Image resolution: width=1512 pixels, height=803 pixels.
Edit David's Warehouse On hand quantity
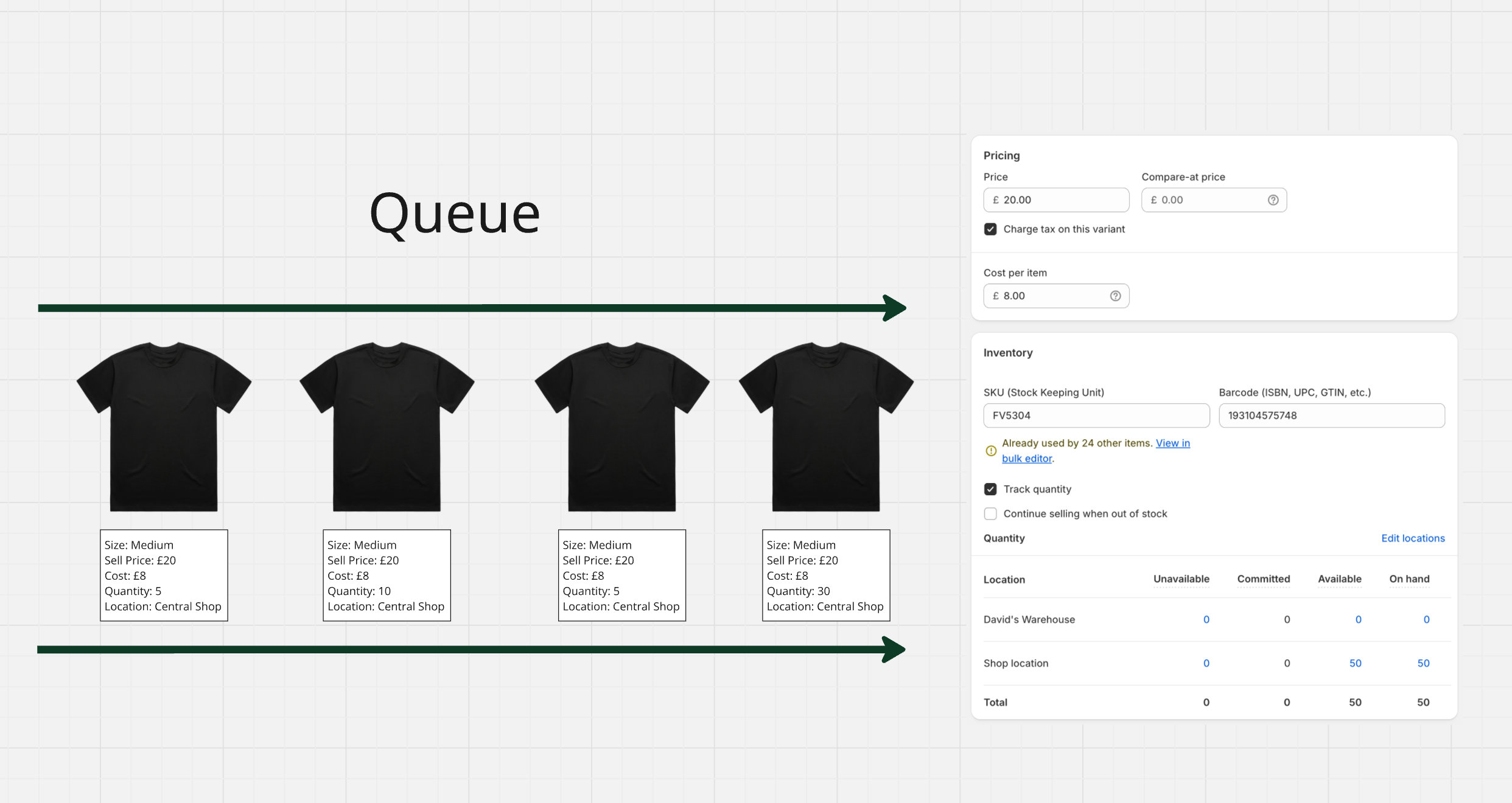pos(1426,619)
